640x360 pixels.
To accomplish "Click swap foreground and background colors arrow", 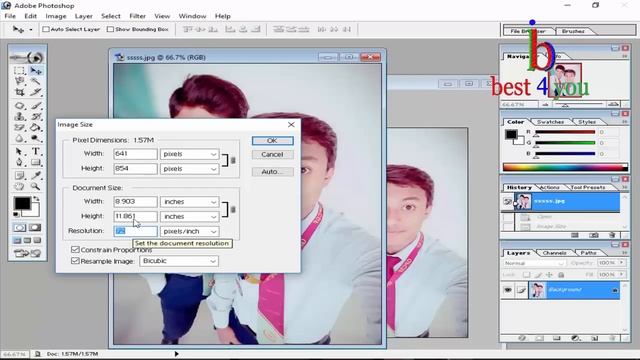I will (x=36, y=199).
